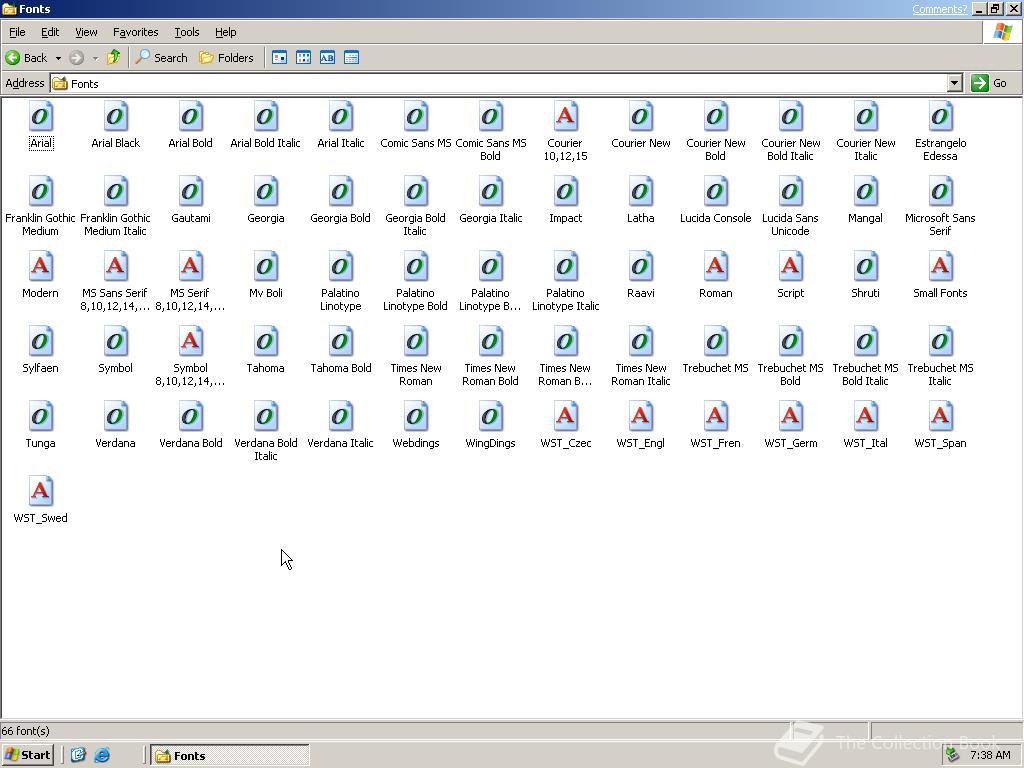Select the Microsoft Sans Serif label
1024x768 pixels.
coord(940,224)
